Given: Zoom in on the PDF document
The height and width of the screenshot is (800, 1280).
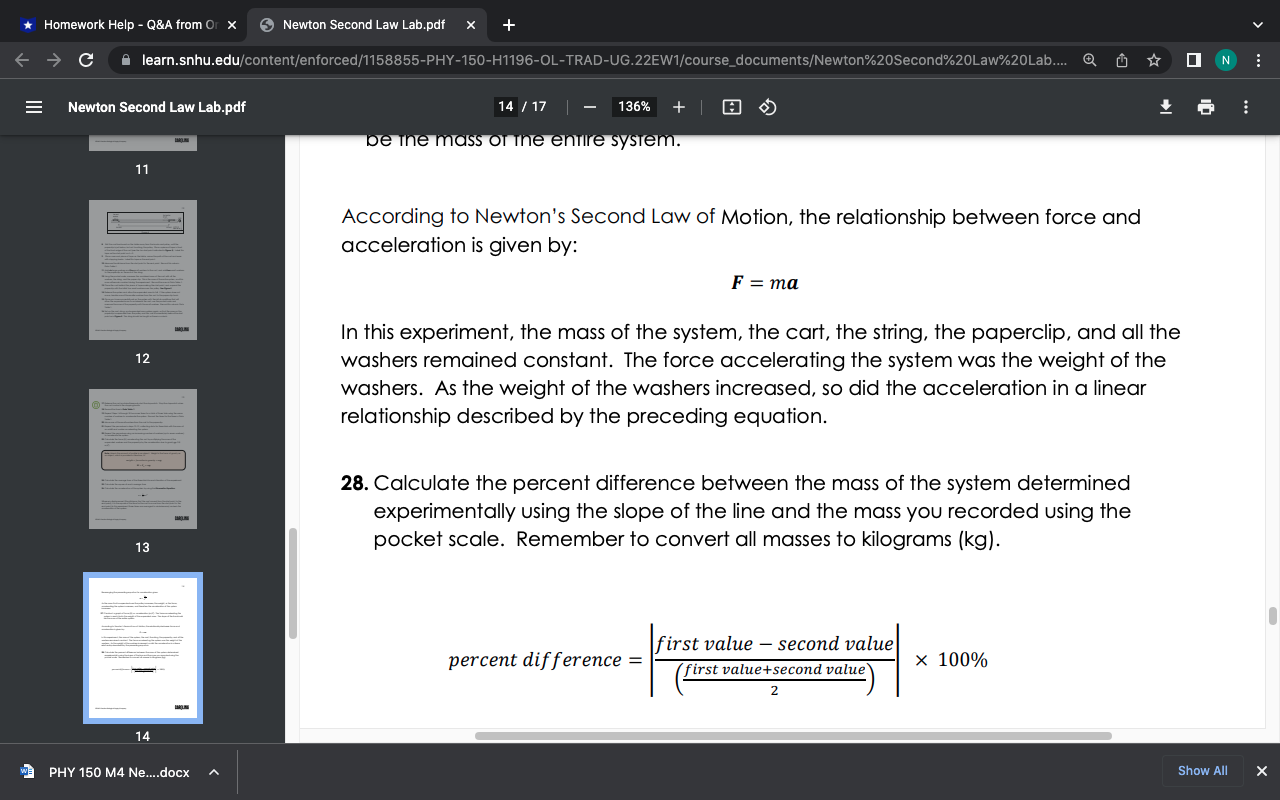Looking at the screenshot, I should click(x=679, y=107).
